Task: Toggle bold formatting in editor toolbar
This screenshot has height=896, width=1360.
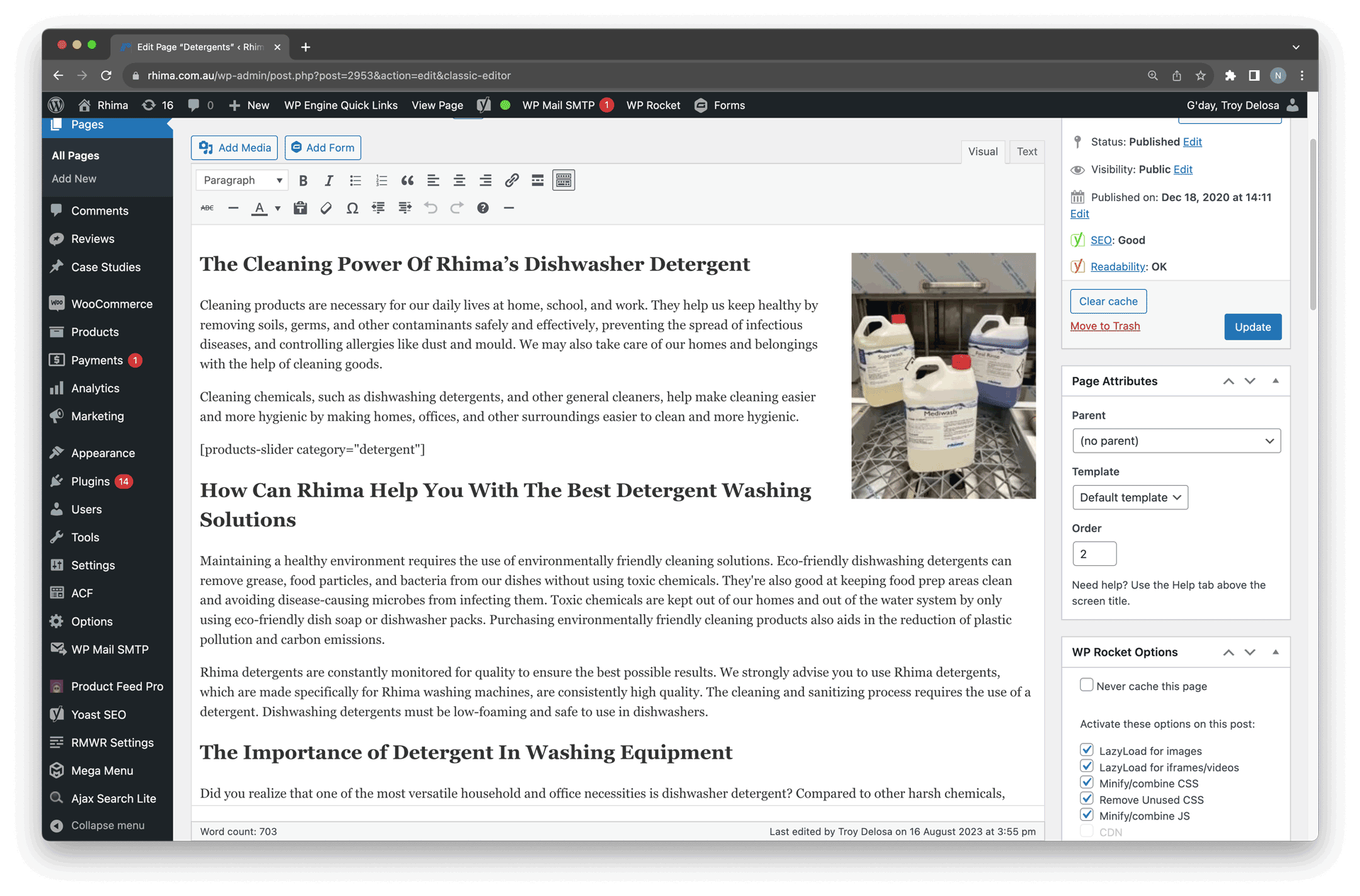Action: tap(303, 181)
